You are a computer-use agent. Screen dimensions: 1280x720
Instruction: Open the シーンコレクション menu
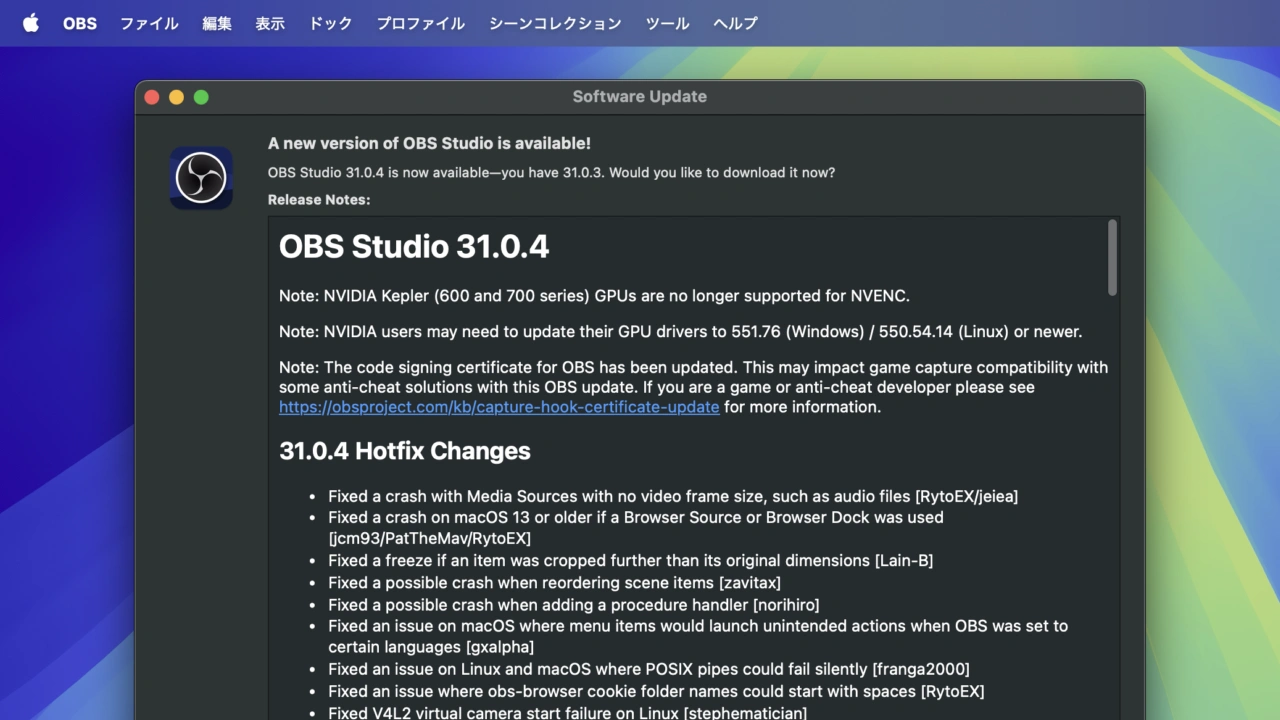tap(555, 23)
